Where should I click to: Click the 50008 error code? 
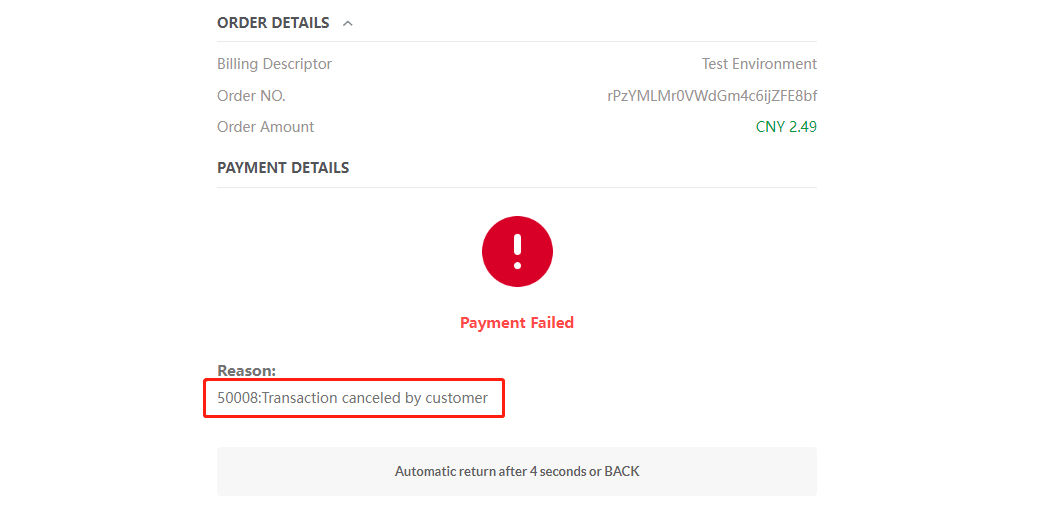coord(237,398)
